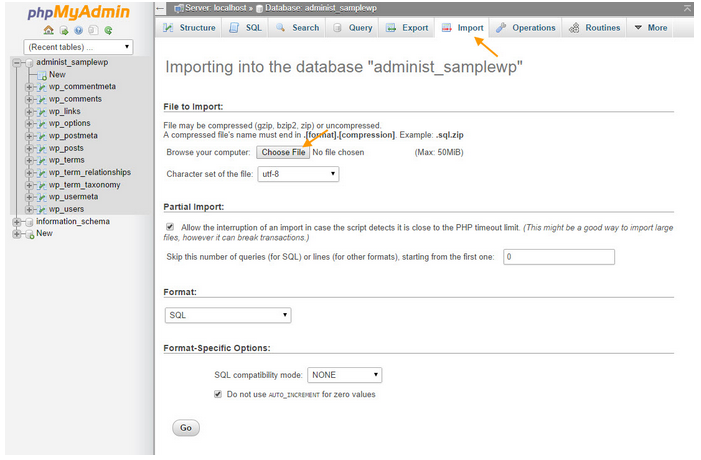Reload navigation panel with green refresh icon
The width and height of the screenshot is (701, 460).
[108, 30]
